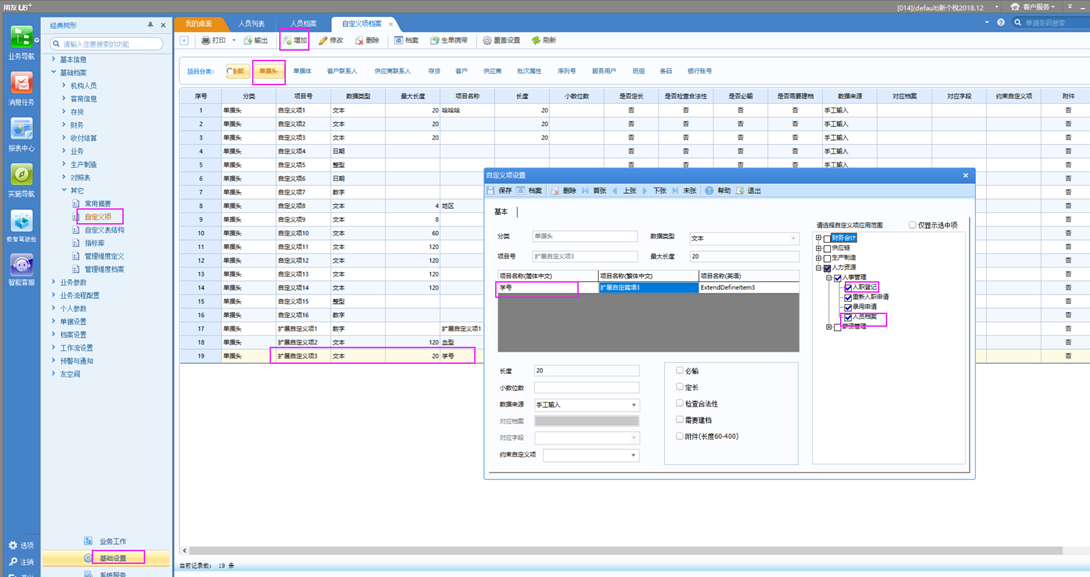Open the 数据类型 dropdown
Screen dimensions: 1090x577
tap(793, 238)
